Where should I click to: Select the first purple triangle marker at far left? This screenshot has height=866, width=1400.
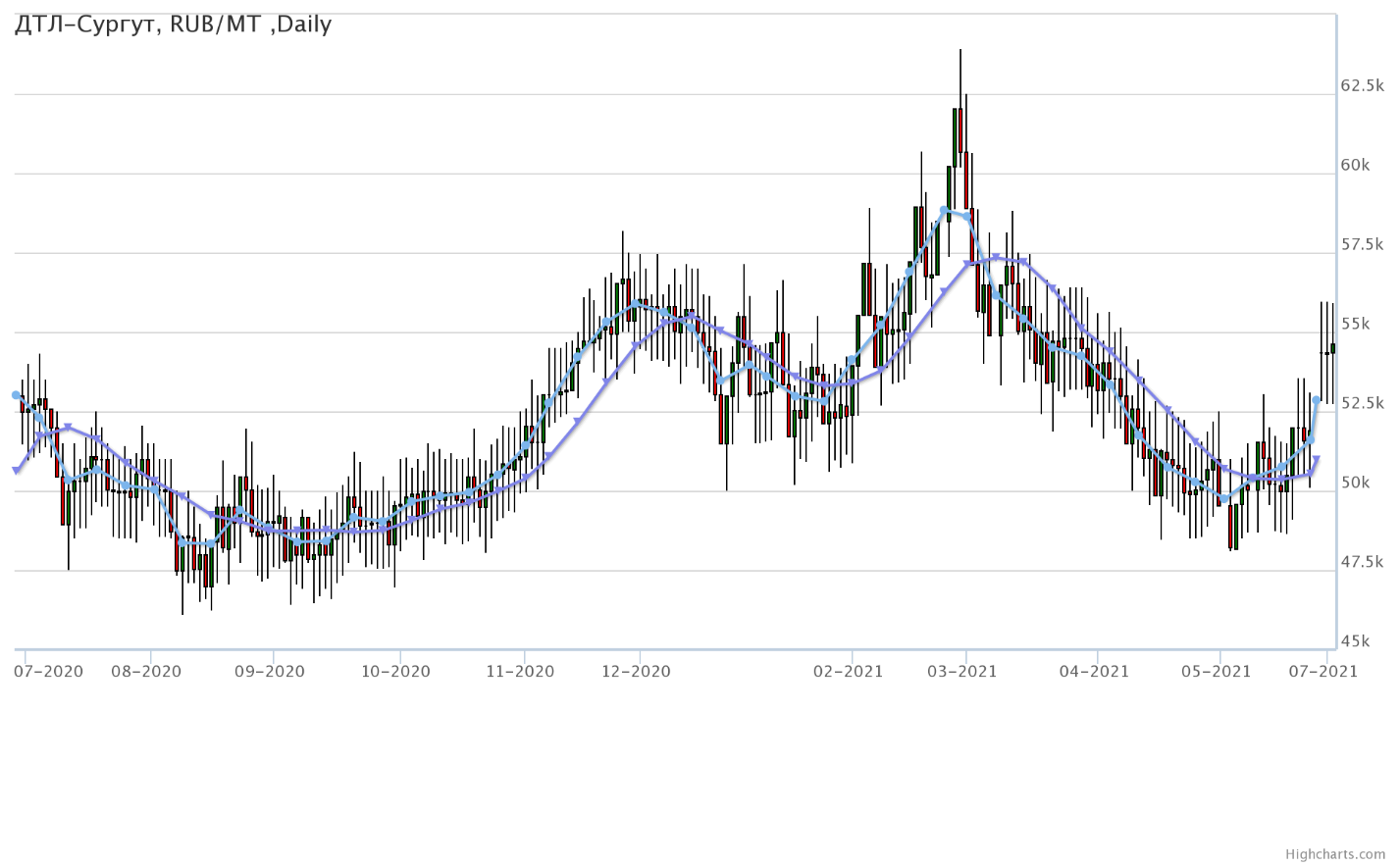(x=16, y=471)
